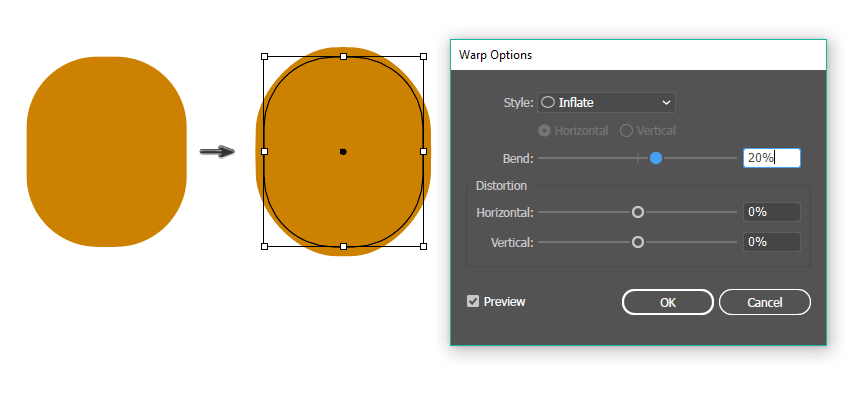
Task: Select the Vertical radio button
Action: [626, 131]
